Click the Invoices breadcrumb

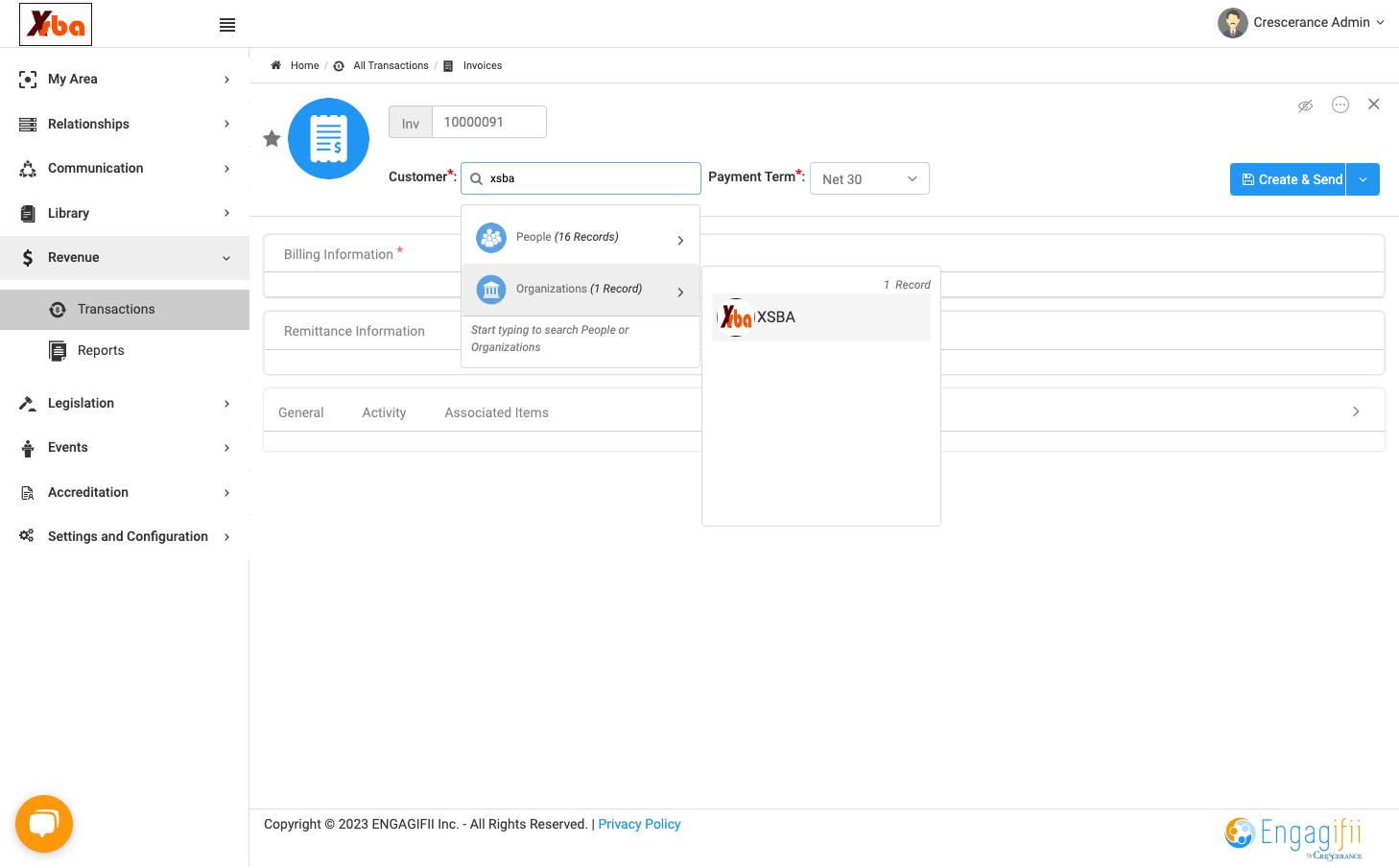pyautogui.click(x=483, y=65)
